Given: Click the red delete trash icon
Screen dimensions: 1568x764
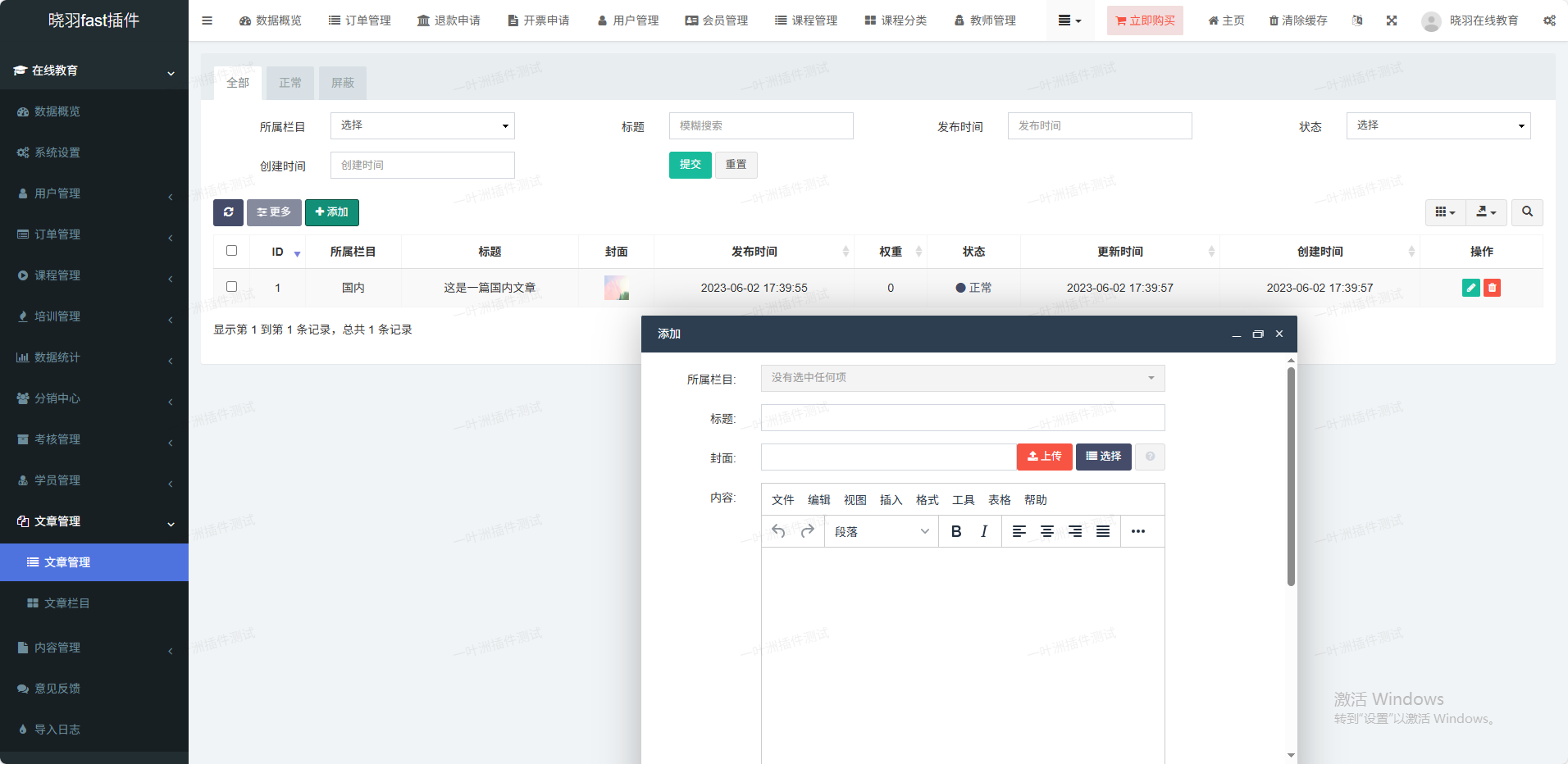Looking at the screenshot, I should point(1492,288).
